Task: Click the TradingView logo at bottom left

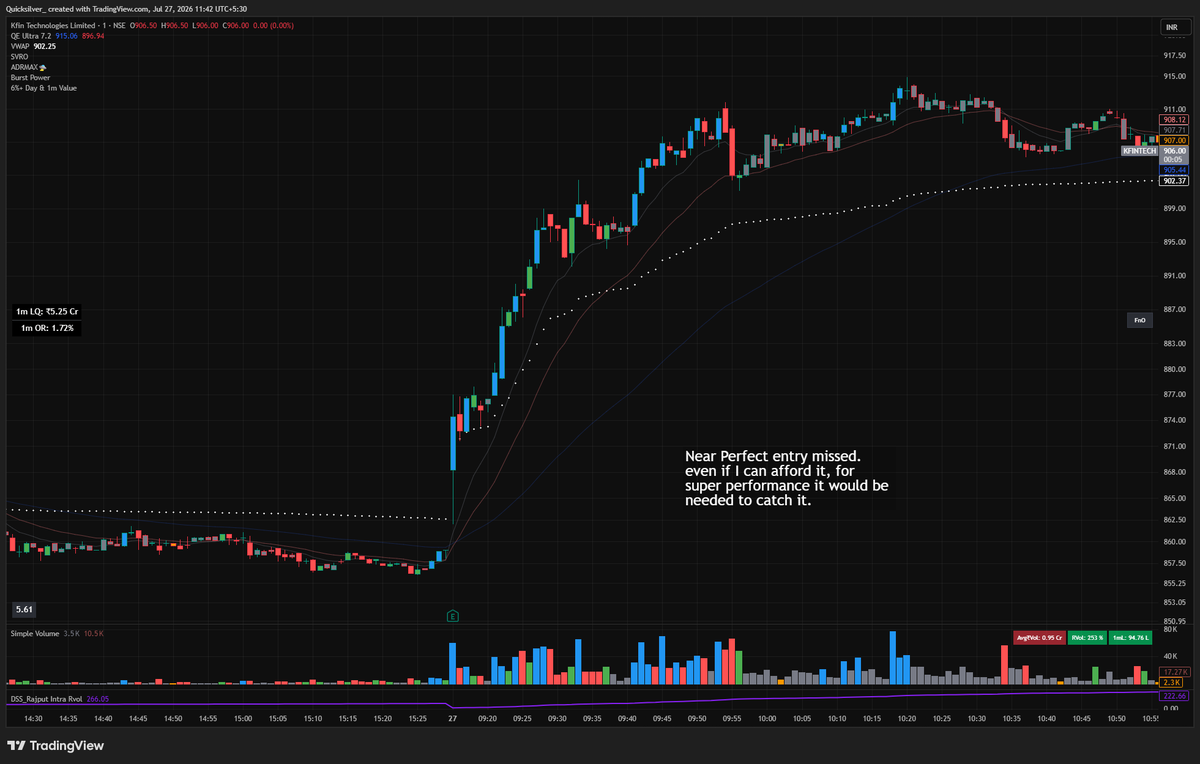Action: [x=56, y=745]
